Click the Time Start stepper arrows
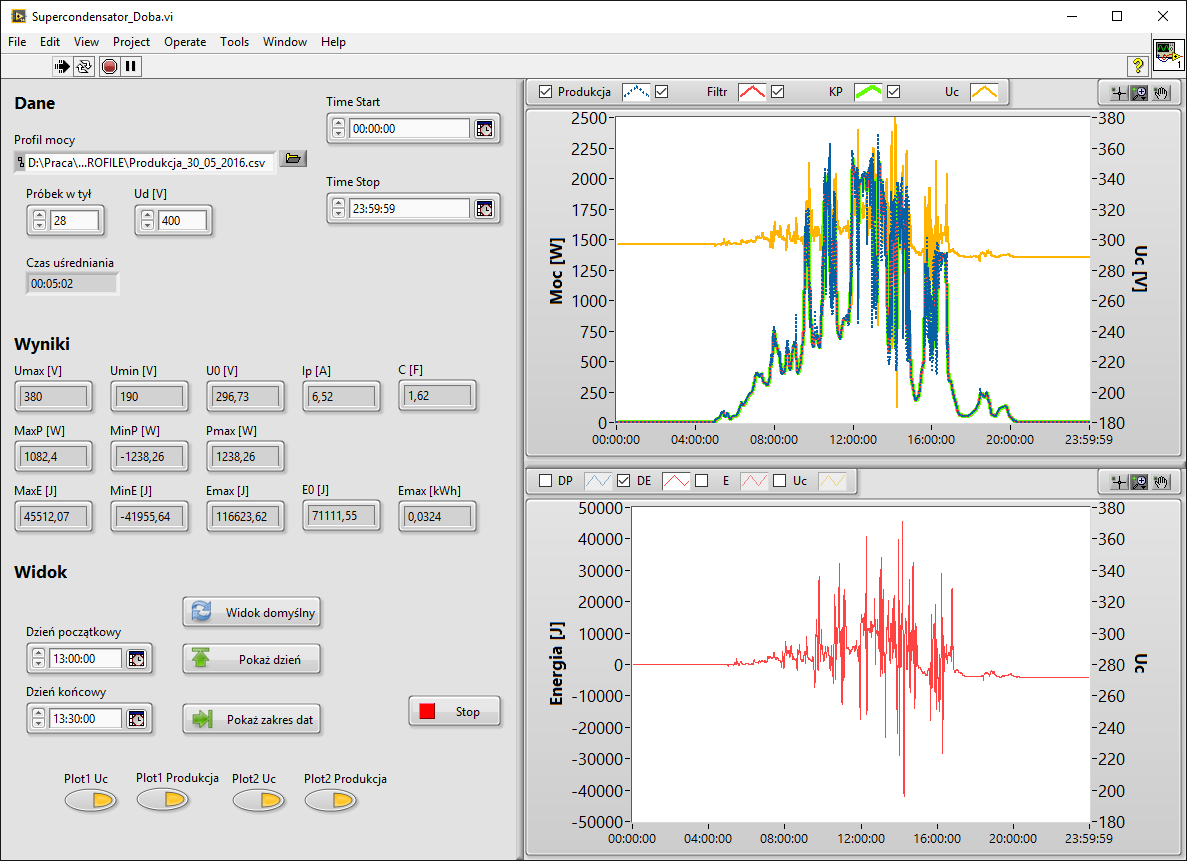This screenshot has width=1187, height=861. point(338,129)
